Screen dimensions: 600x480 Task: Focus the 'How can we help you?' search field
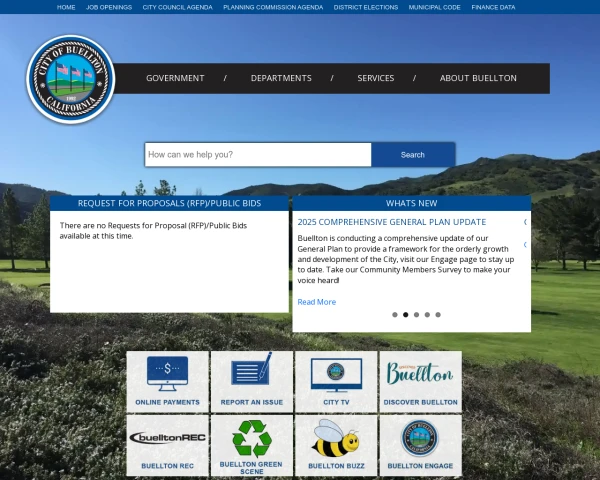pyautogui.click(x=258, y=155)
